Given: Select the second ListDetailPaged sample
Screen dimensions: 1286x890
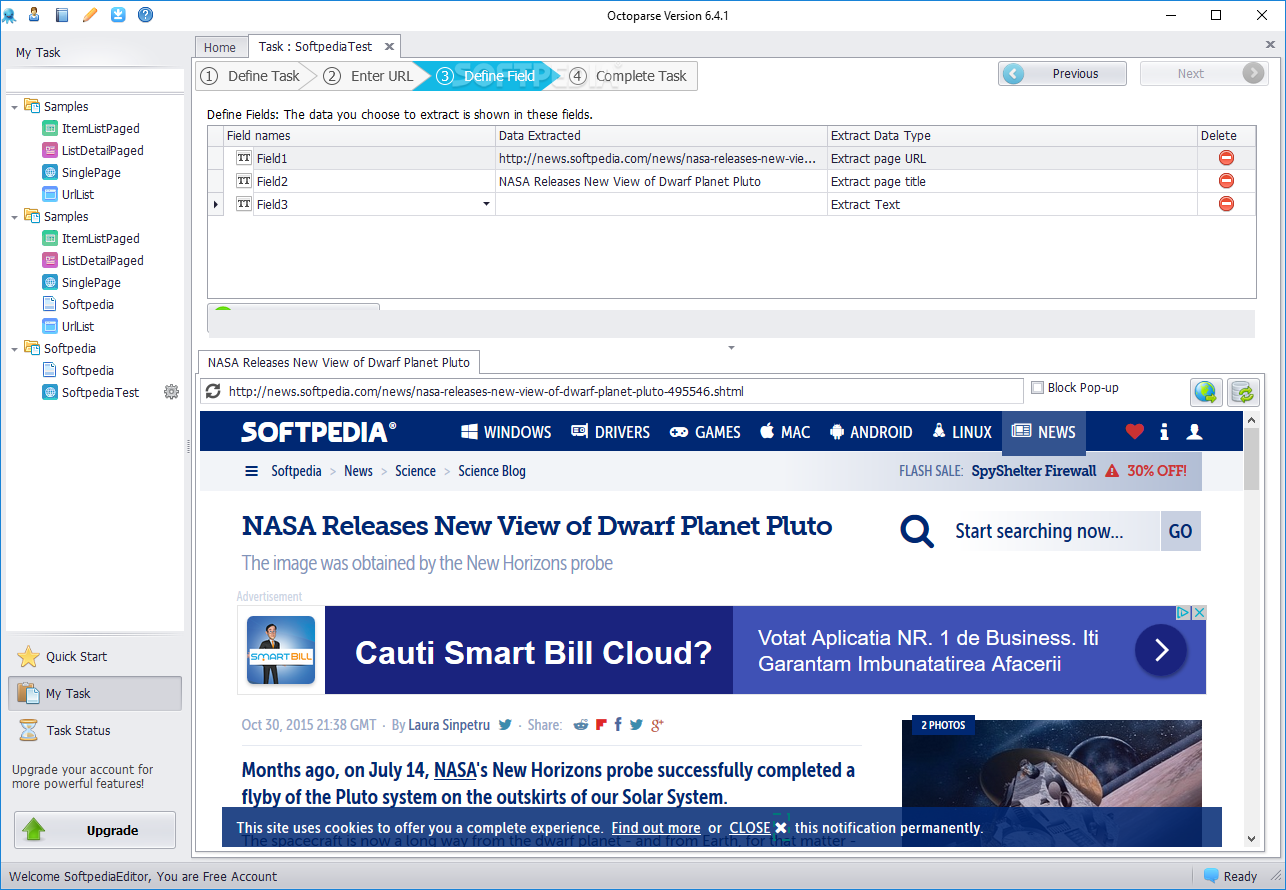Looking at the screenshot, I should coord(102,260).
